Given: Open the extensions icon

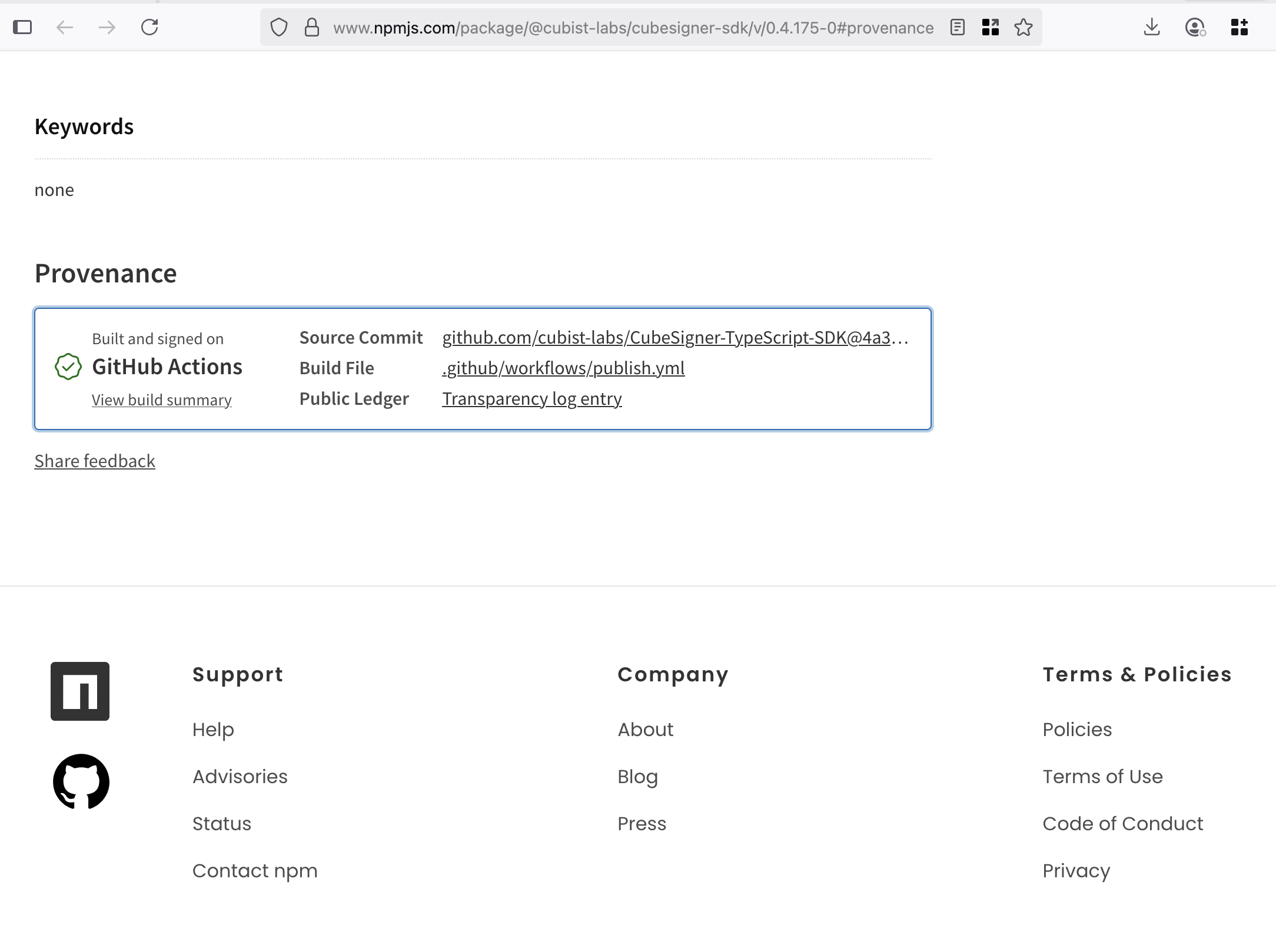Looking at the screenshot, I should coord(1240,27).
